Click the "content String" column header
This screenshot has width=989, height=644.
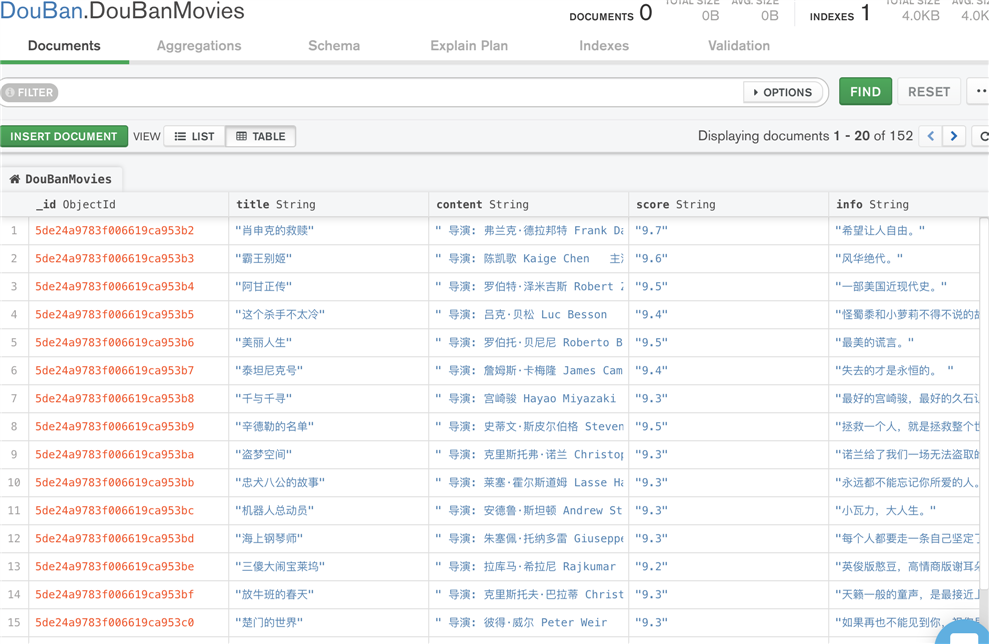[x=528, y=204]
